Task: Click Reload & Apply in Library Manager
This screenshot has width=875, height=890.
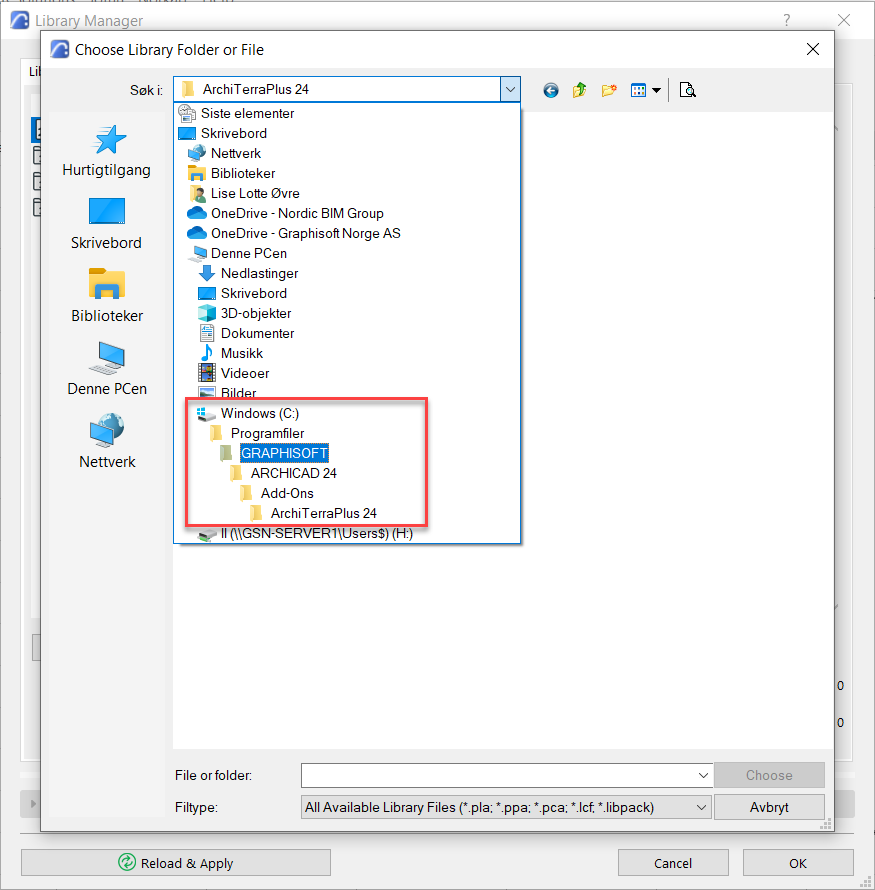Action: [x=176, y=863]
